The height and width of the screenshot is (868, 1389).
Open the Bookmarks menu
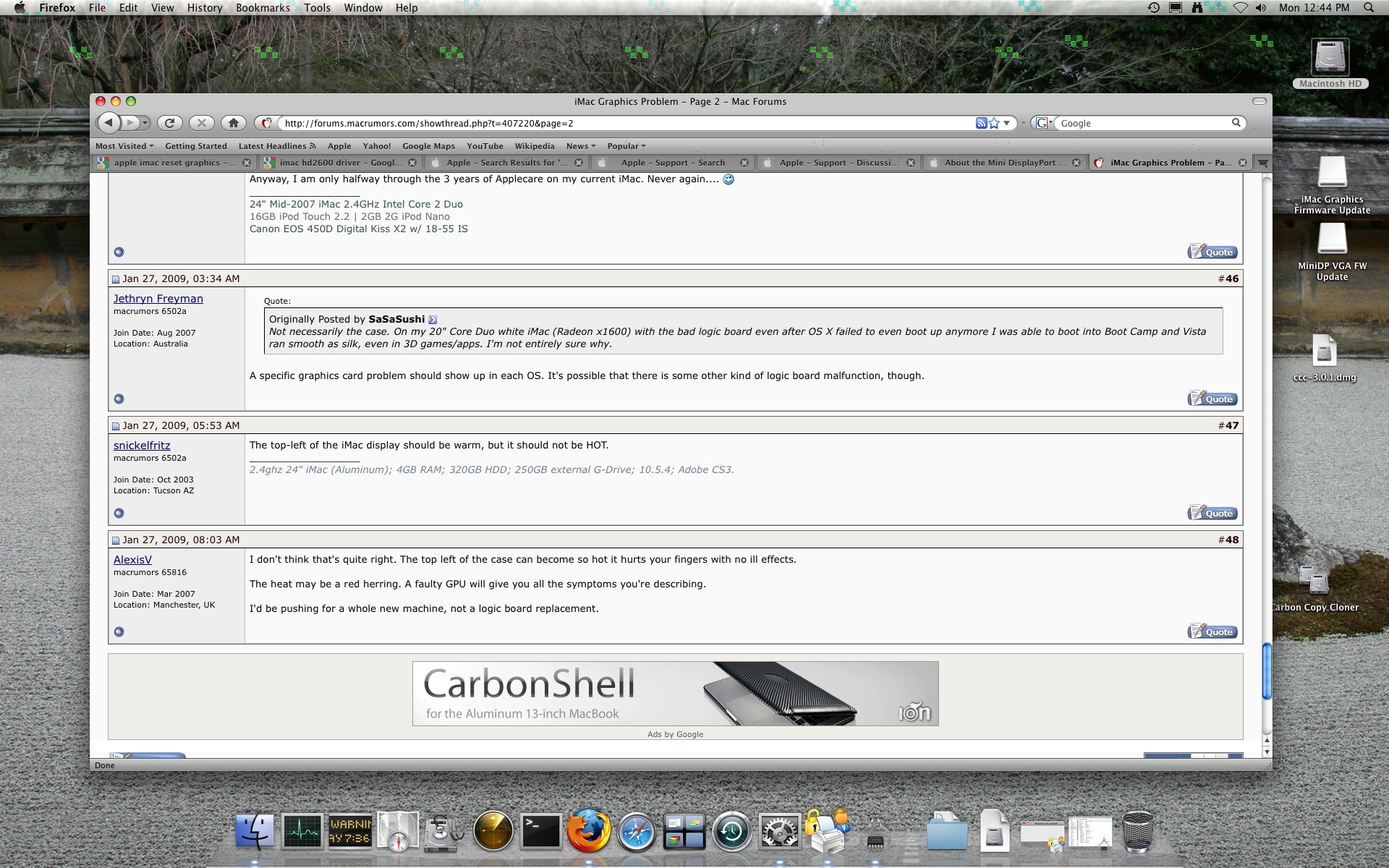point(262,8)
